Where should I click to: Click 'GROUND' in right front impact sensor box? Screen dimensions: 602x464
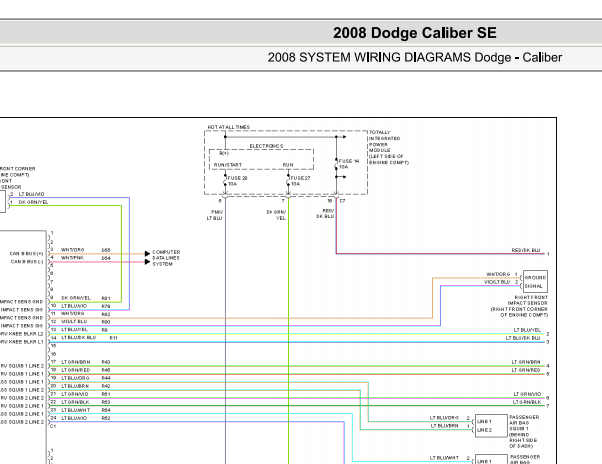point(535,277)
